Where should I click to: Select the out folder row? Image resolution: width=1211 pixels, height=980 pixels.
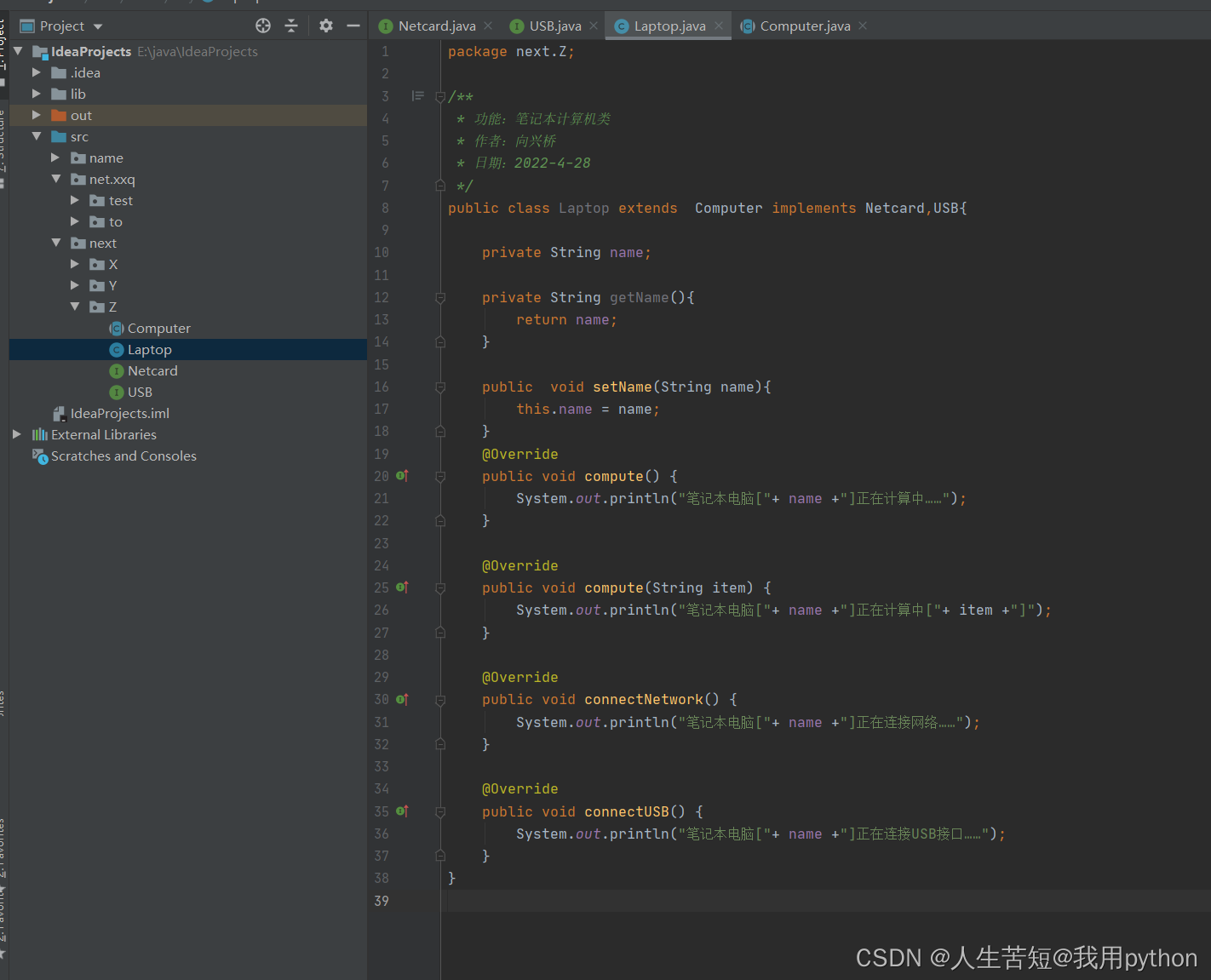click(188, 115)
